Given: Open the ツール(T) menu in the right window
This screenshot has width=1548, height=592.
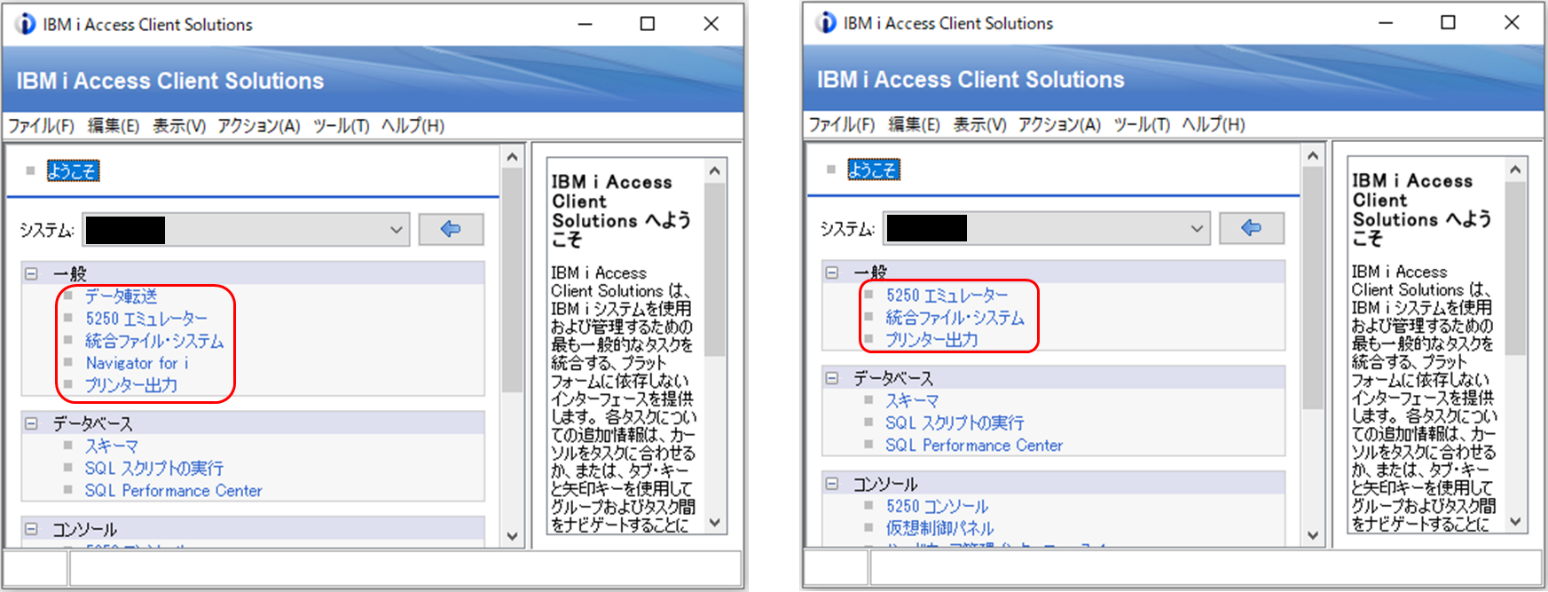Looking at the screenshot, I should click(x=1141, y=125).
